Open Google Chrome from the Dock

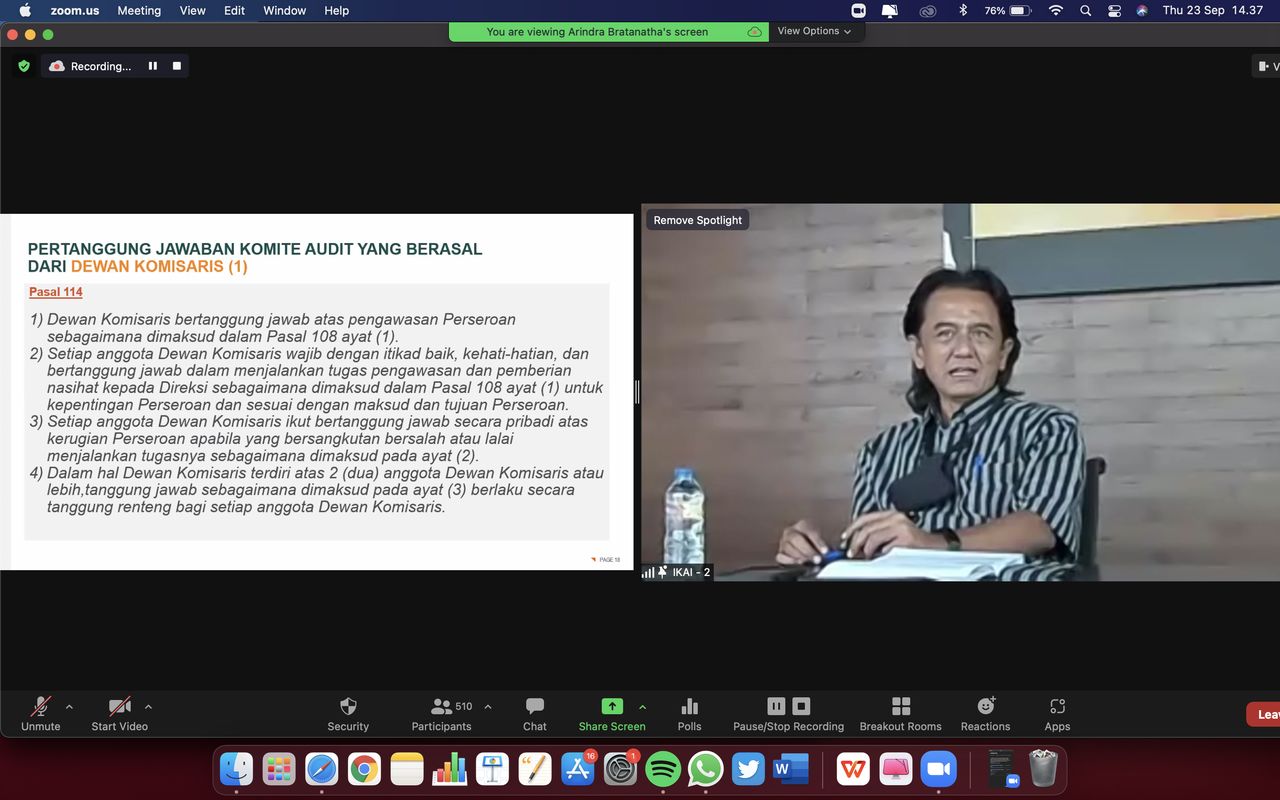pyautogui.click(x=365, y=769)
